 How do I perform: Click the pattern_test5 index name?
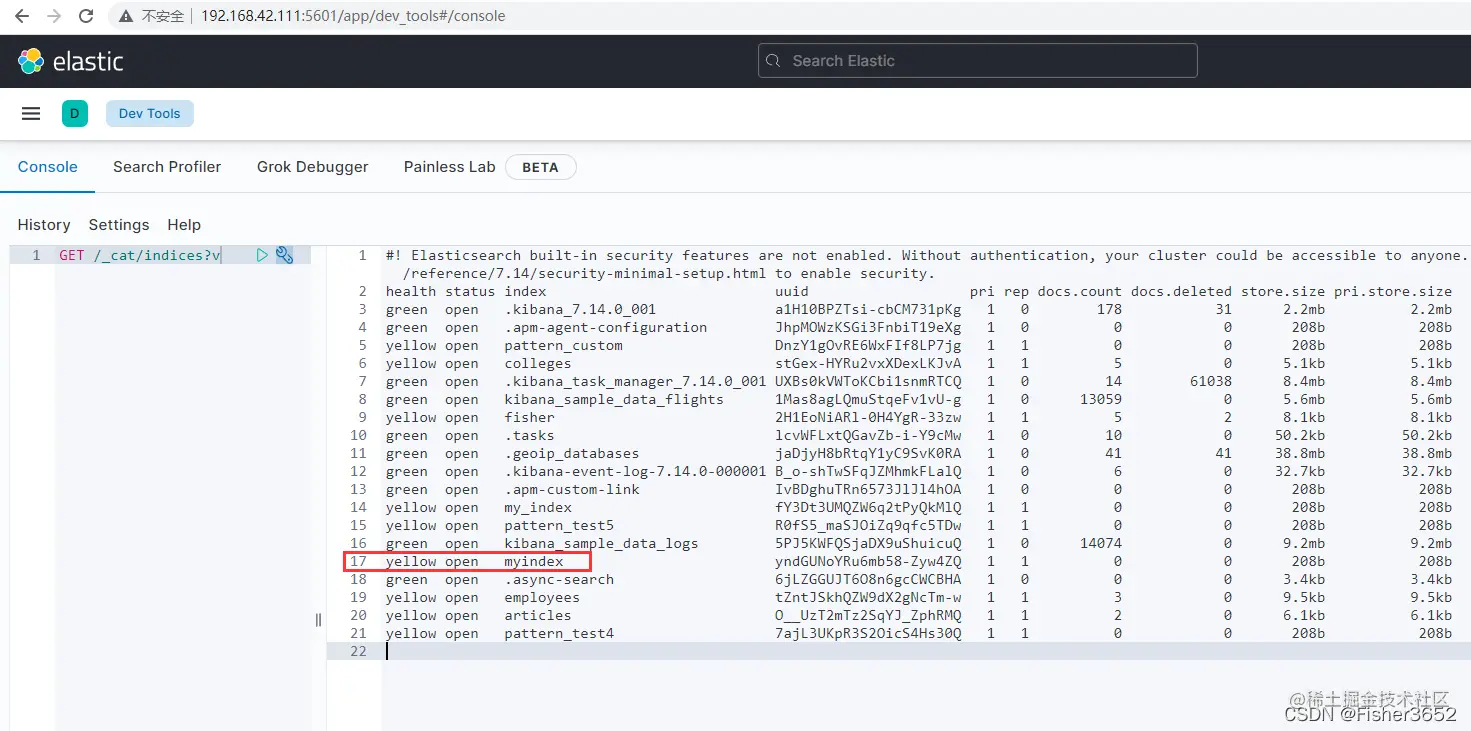pos(559,525)
